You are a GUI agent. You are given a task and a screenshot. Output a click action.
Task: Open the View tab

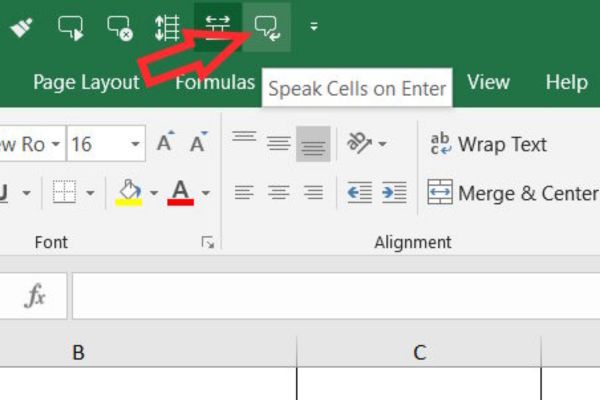[488, 82]
